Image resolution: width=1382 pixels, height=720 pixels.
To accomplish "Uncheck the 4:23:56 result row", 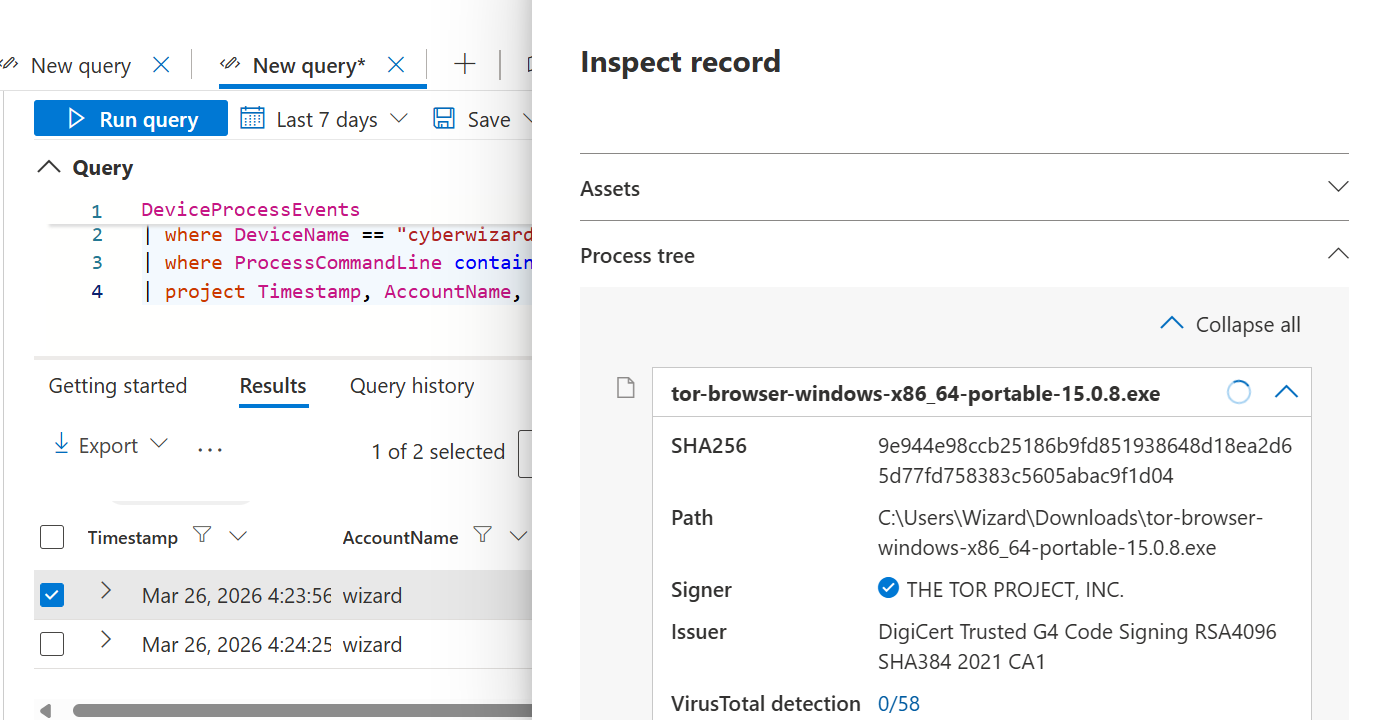I will (52, 595).
